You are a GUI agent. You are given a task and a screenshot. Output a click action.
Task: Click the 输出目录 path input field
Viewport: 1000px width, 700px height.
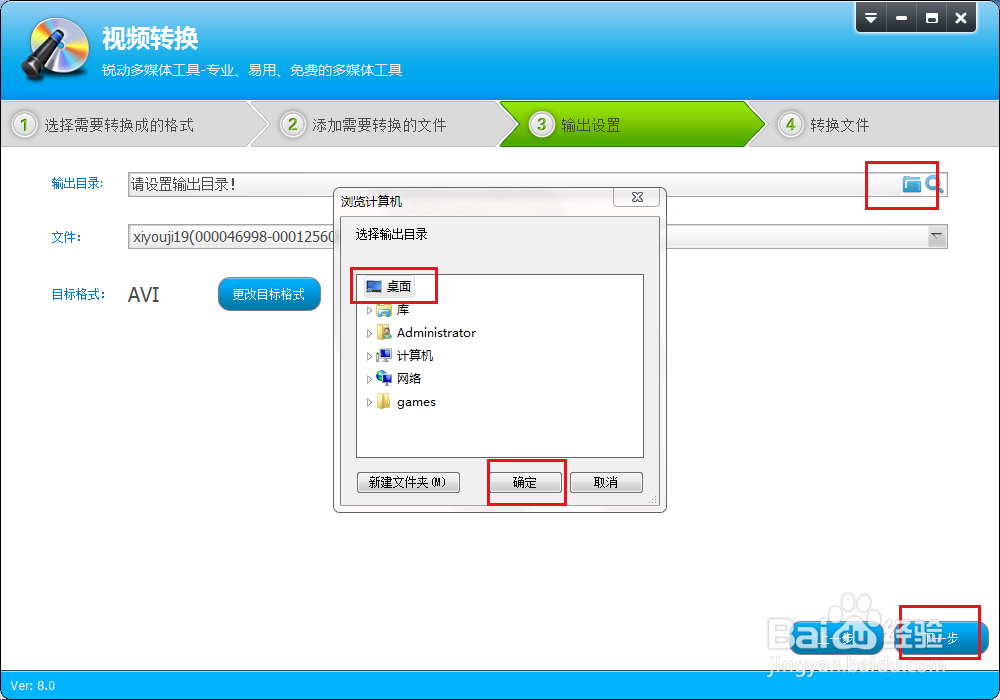click(538, 184)
